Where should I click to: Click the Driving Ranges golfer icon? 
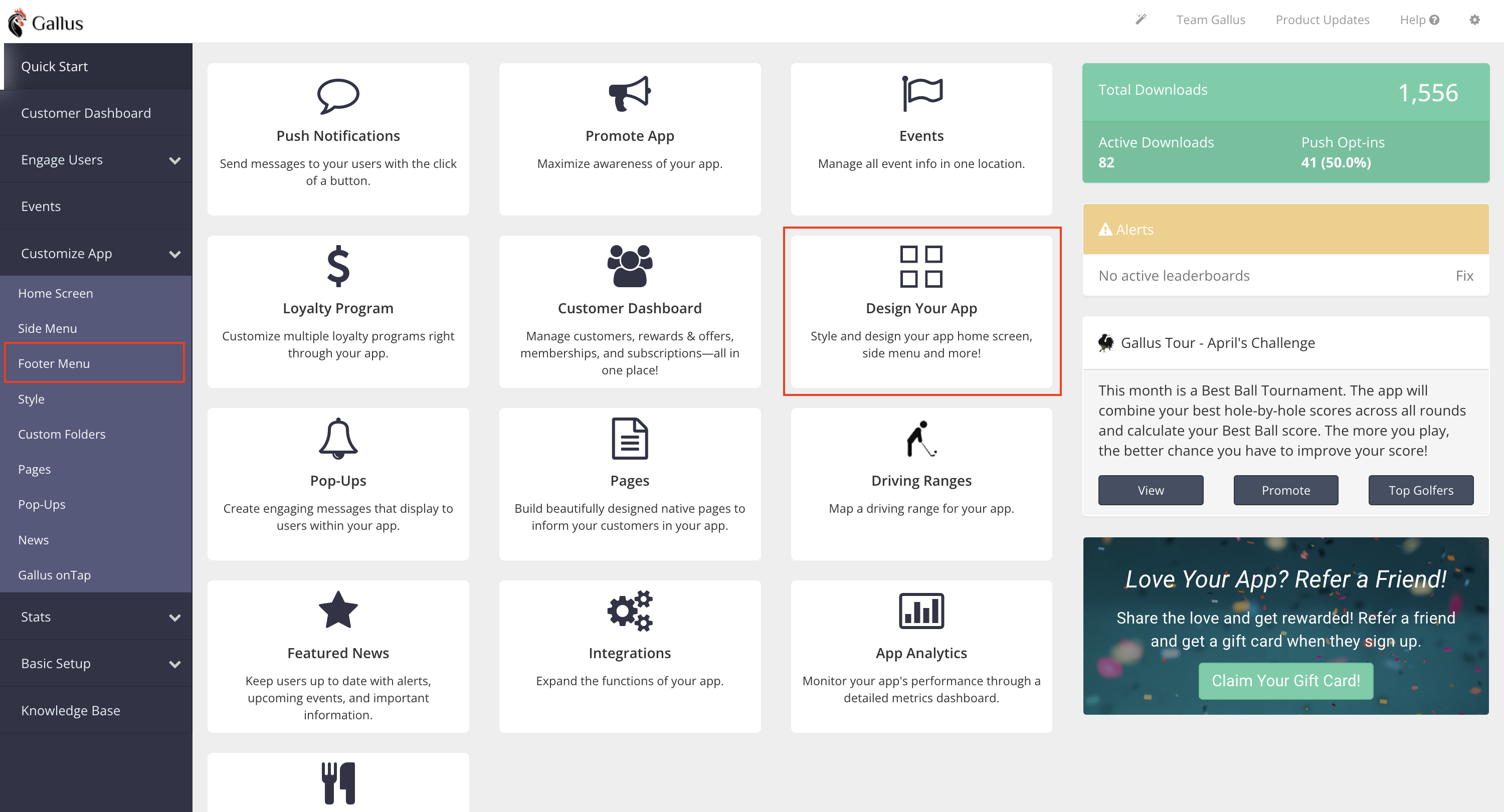coord(921,439)
